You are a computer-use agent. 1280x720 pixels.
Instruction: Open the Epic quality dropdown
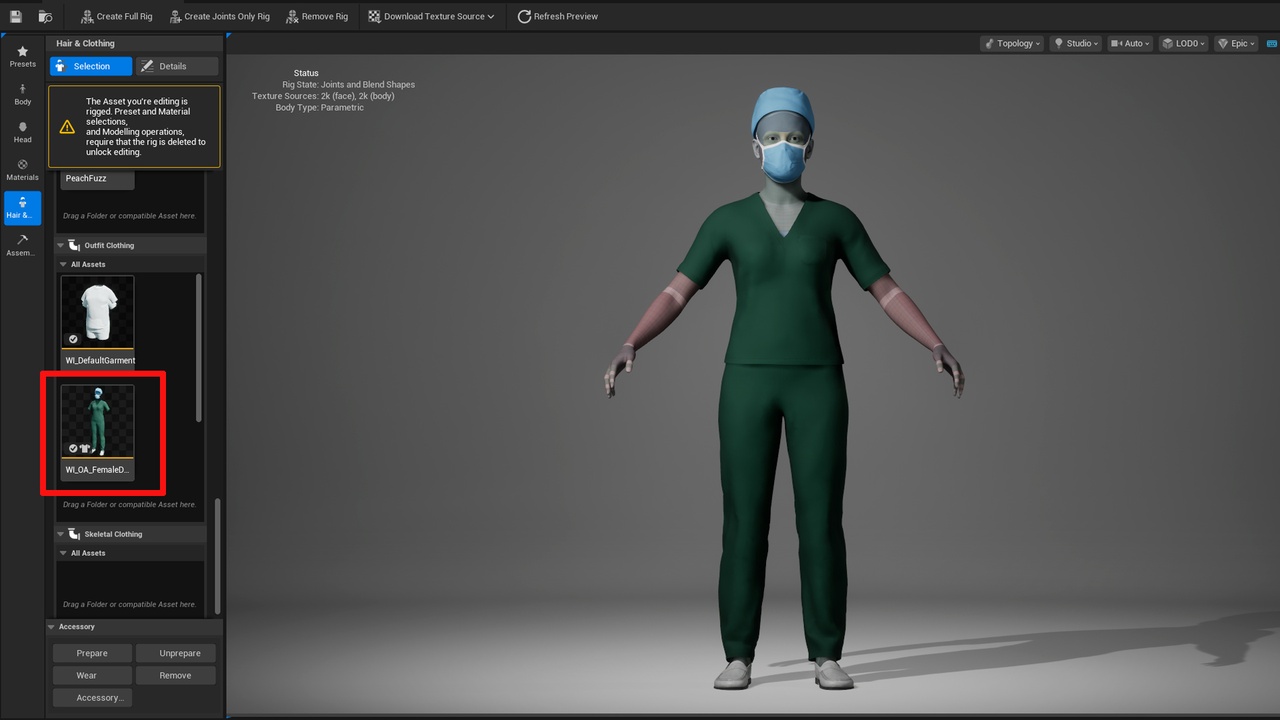(1236, 44)
